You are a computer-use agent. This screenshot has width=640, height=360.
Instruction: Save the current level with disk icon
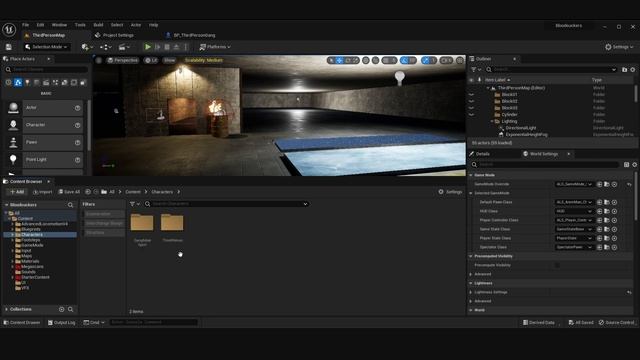point(9,47)
